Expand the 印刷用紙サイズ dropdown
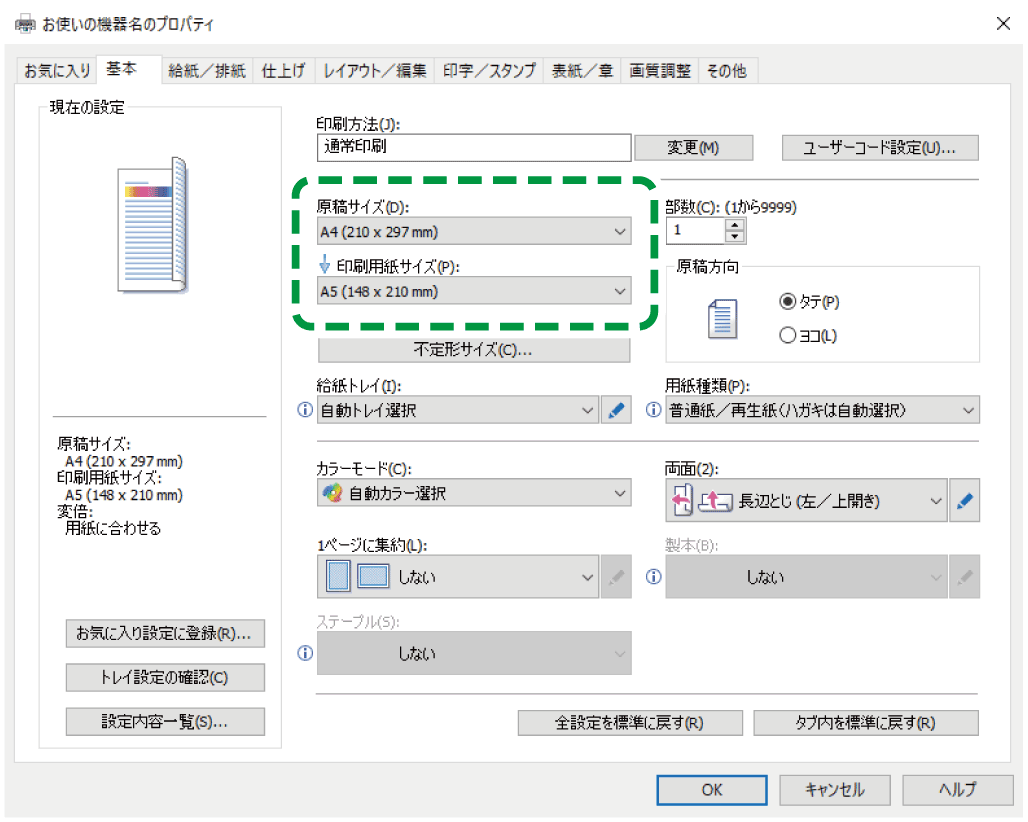Screen dimensions: 1028x822 coord(473,292)
